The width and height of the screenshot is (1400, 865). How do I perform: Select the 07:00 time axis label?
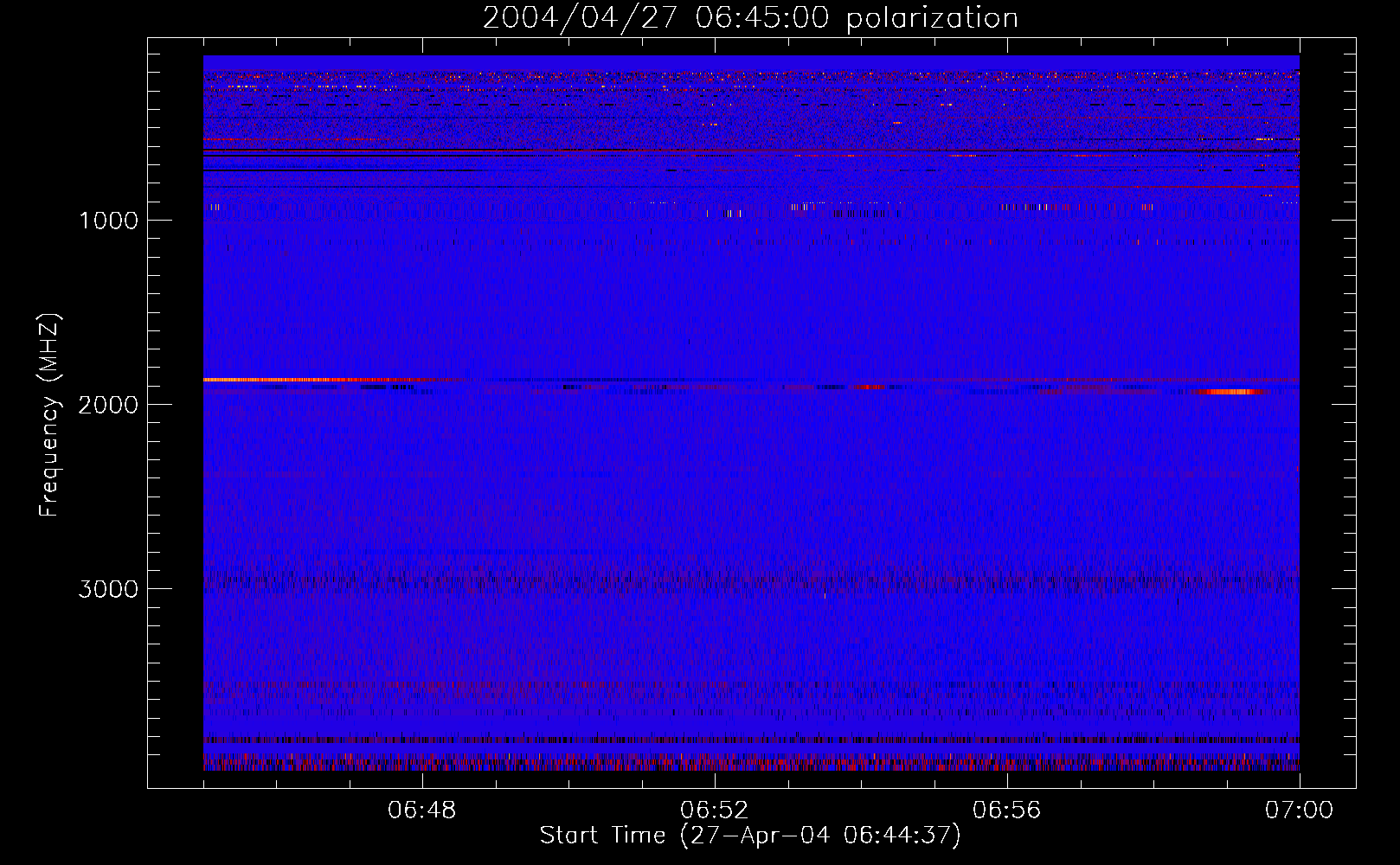point(1298,811)
